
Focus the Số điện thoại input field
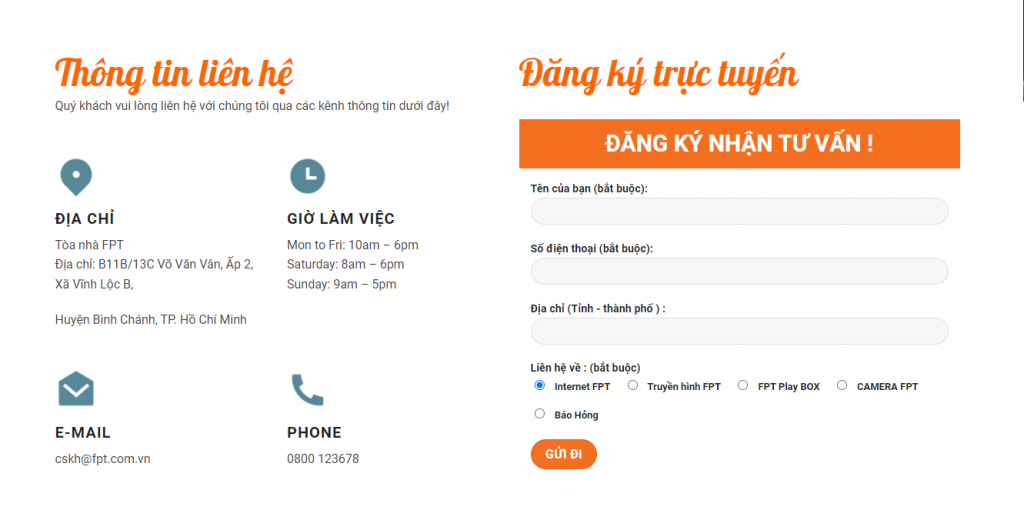coord(739,272)
